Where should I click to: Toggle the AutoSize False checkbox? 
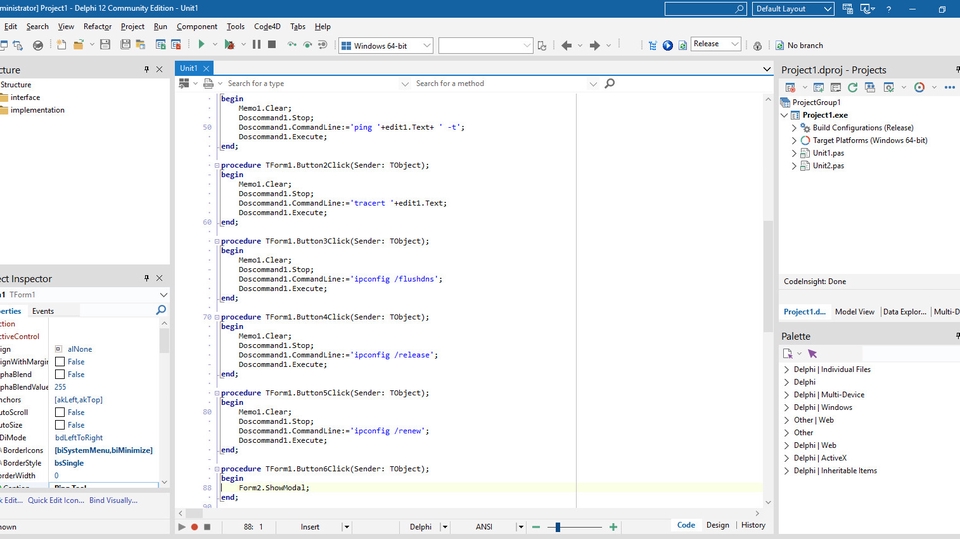pos(60,425)
